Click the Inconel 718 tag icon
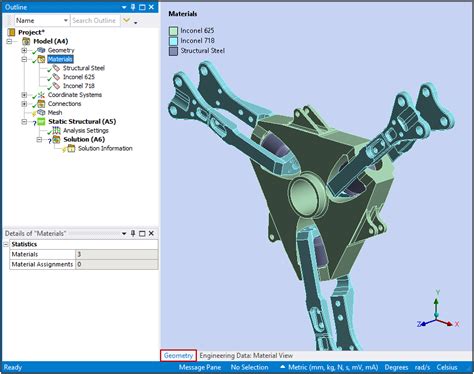This screenshot has width=474, height=374. coord(57,86)
